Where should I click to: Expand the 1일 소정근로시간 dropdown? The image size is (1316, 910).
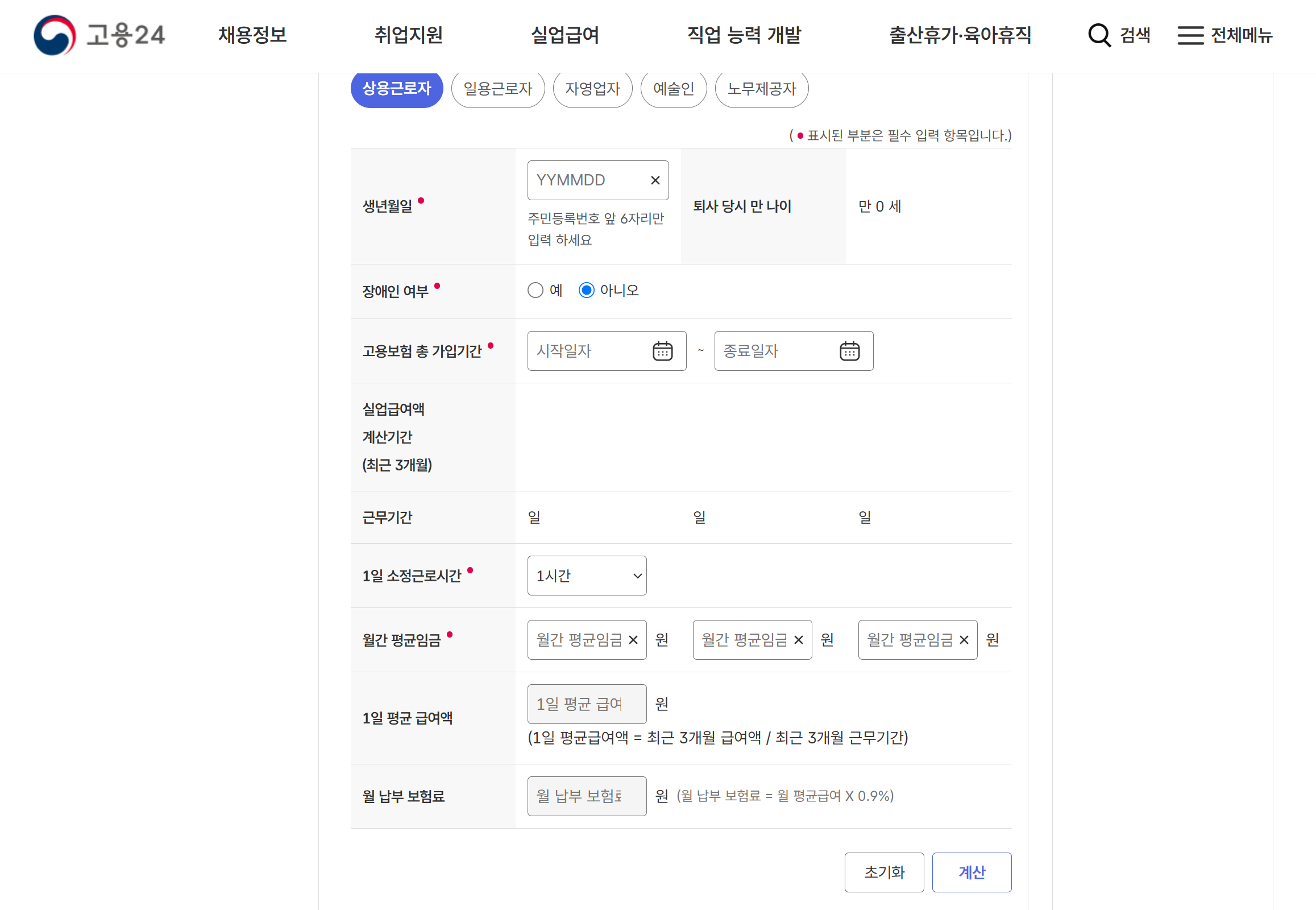(587, 576)
